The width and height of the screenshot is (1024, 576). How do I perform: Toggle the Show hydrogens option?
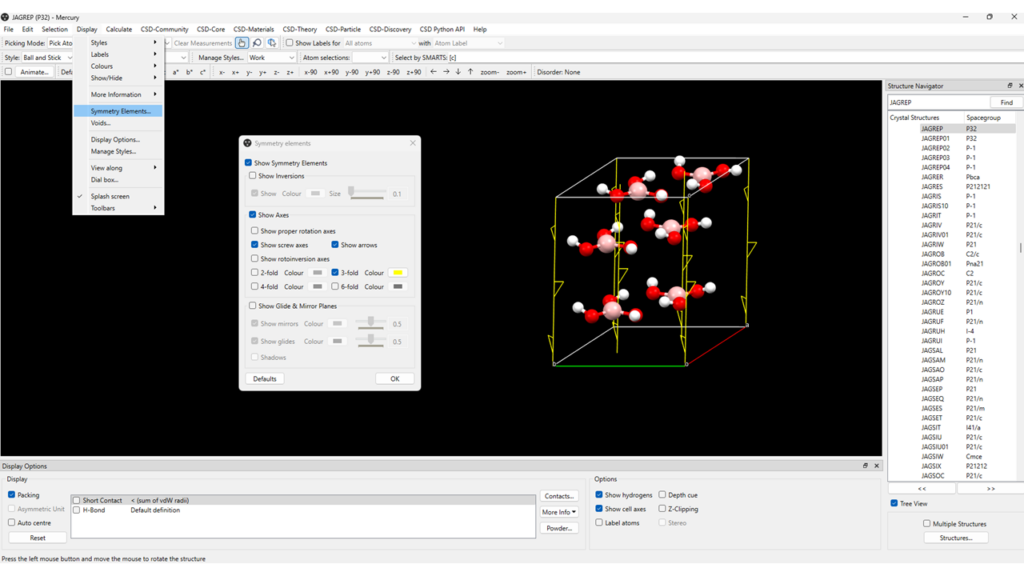coord(599,495)
